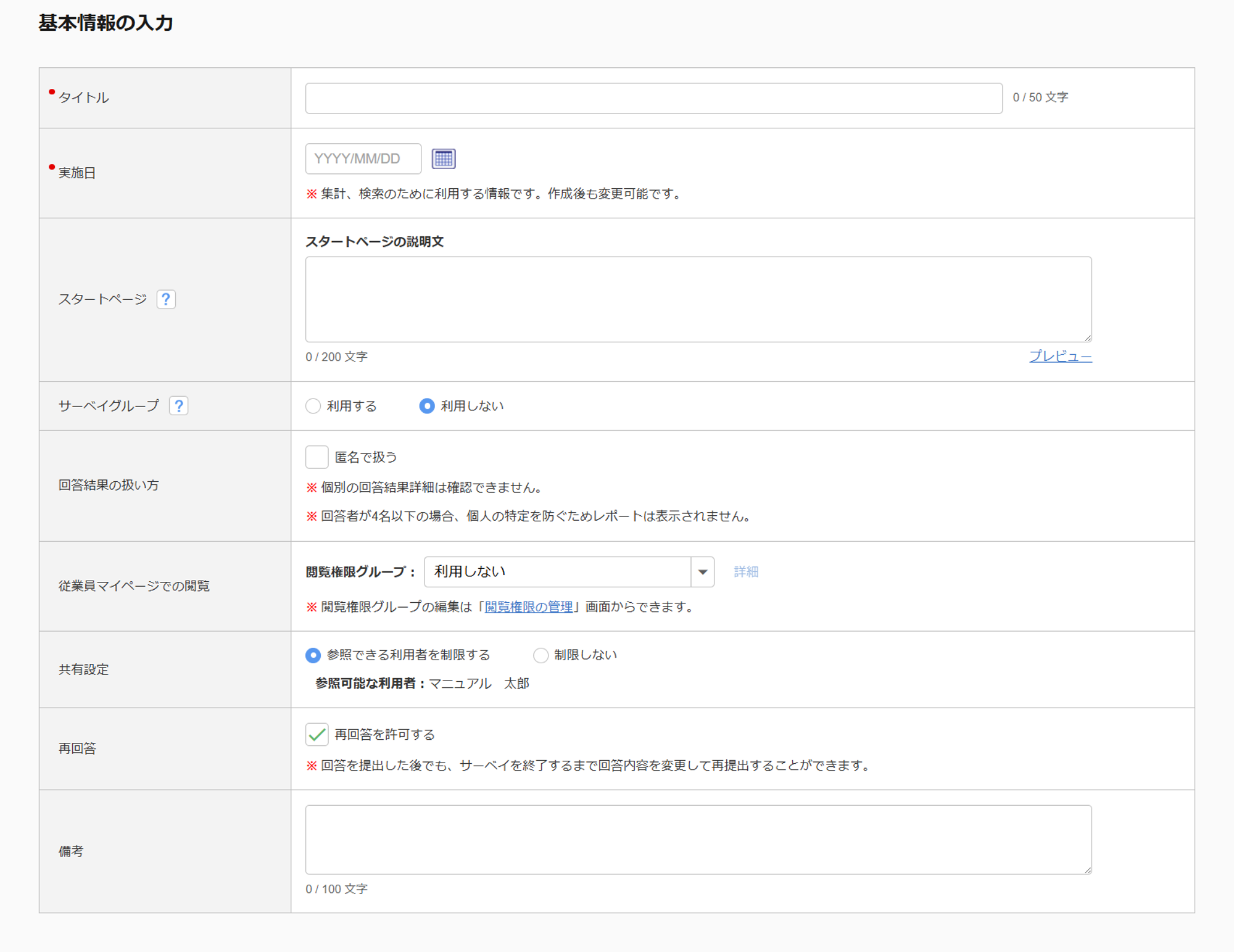Uncheck 再回答を許可する checkbox

317,734
